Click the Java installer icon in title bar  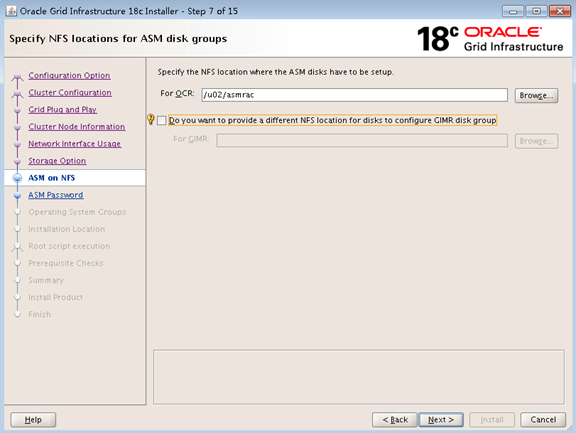[x=11, y=11]
